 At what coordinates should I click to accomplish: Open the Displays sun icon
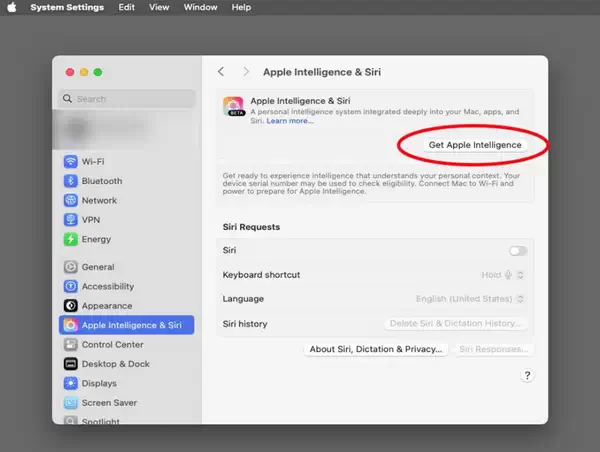70,383
